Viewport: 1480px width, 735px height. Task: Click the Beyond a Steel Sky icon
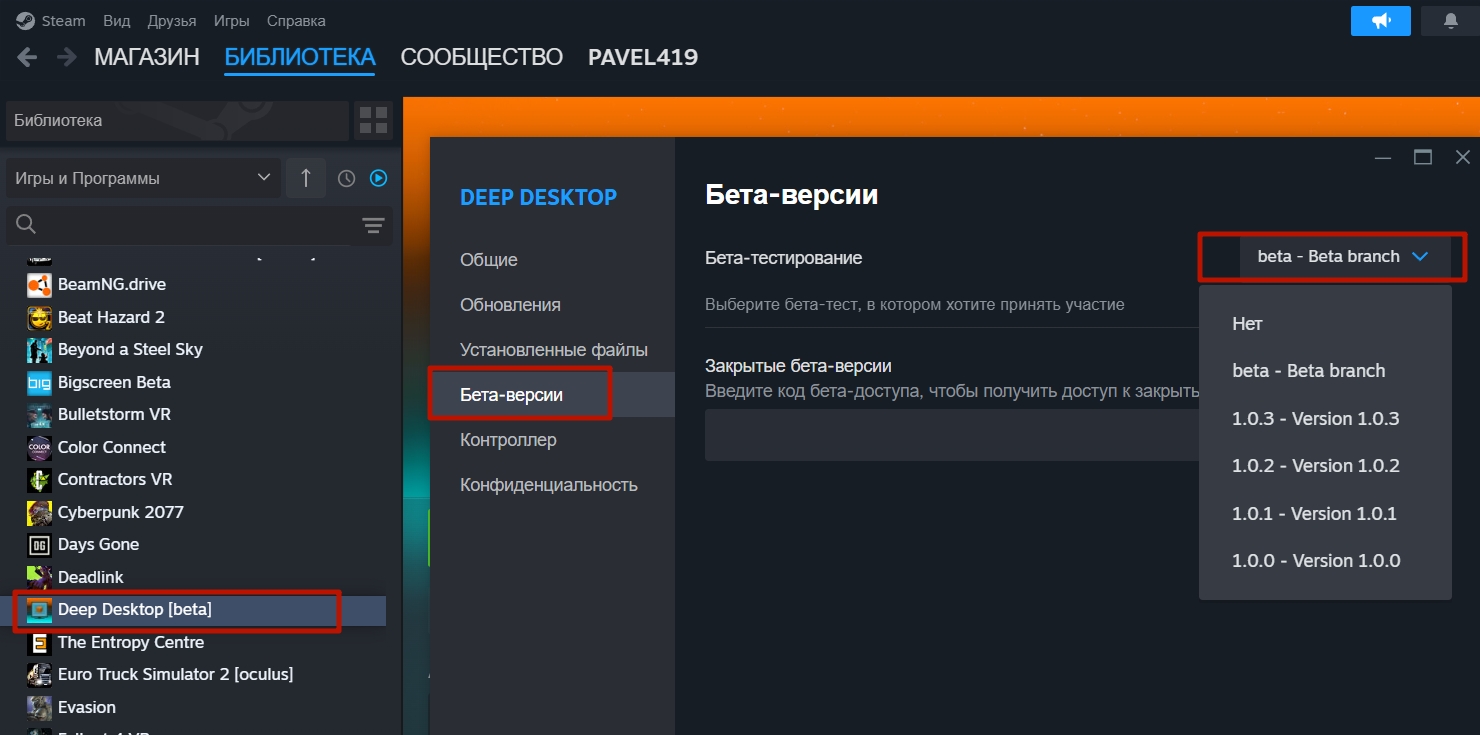(39, 350)
